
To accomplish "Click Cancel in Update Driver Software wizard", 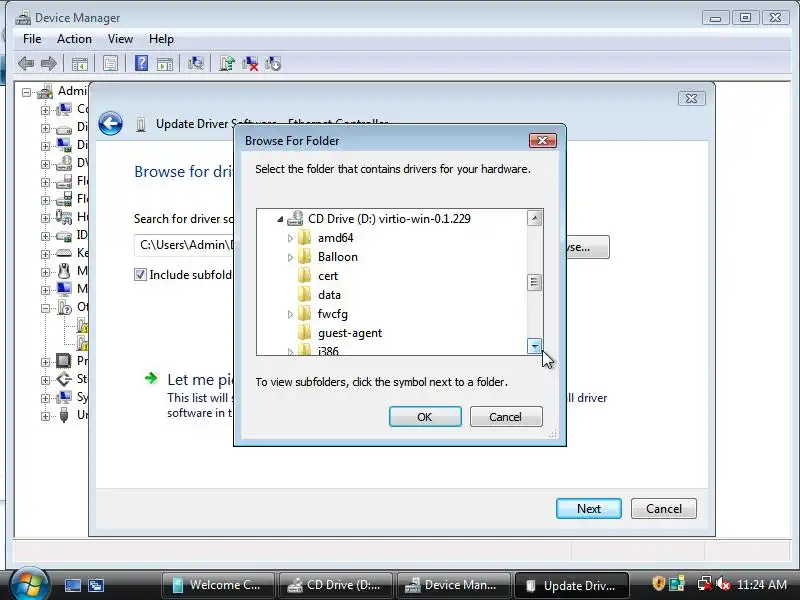I will click(664, 509).
